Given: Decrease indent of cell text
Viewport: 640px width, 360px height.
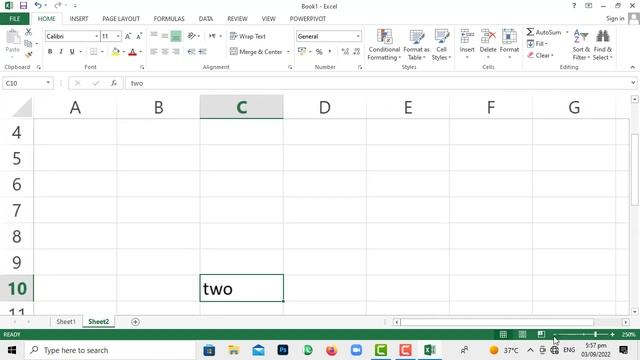Looking at the screenshot, I should [x=191, y=51].
